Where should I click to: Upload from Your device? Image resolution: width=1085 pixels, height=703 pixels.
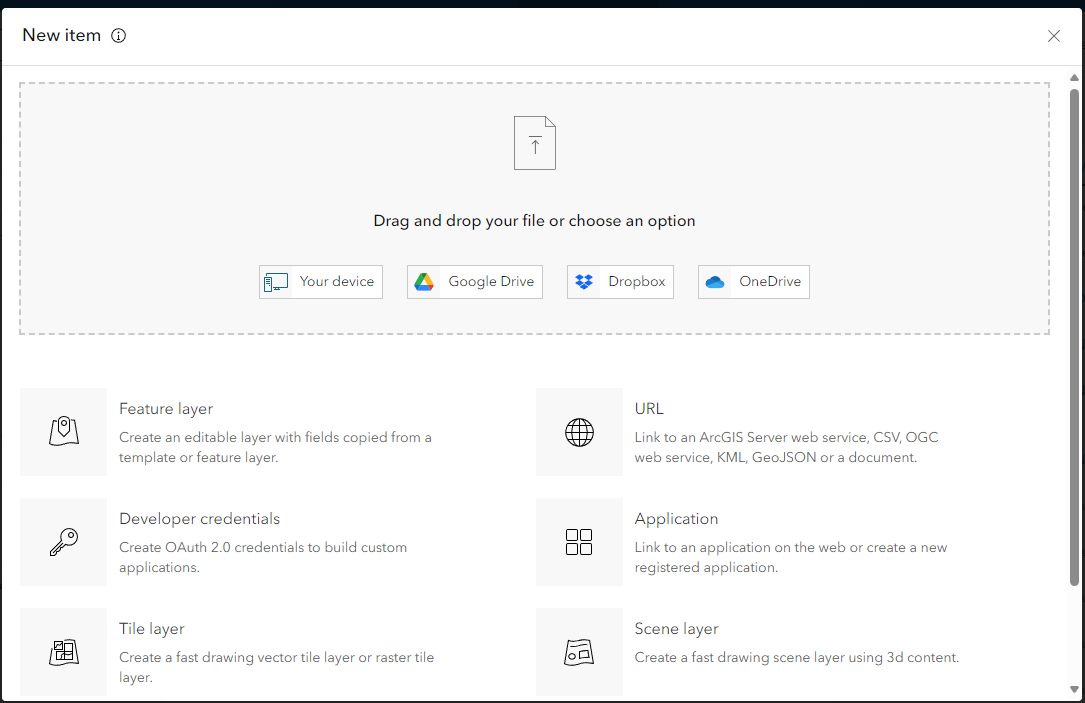(x=321, y=282)
